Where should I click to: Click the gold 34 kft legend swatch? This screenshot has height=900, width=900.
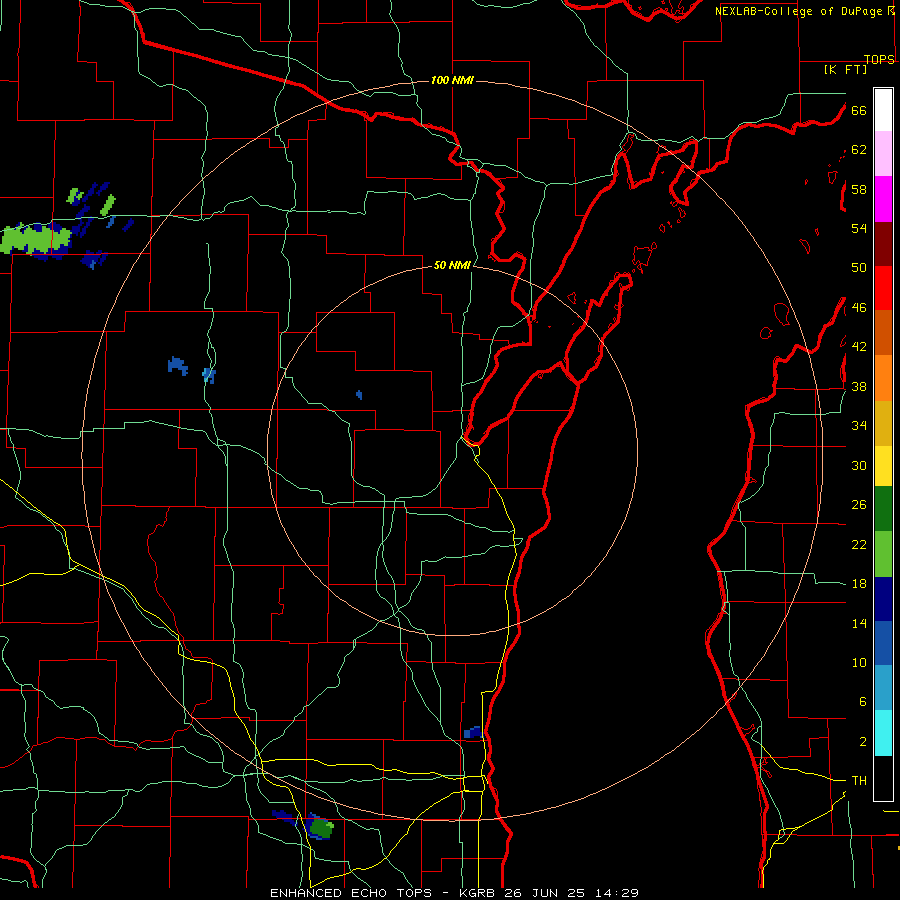coord(883,422)
